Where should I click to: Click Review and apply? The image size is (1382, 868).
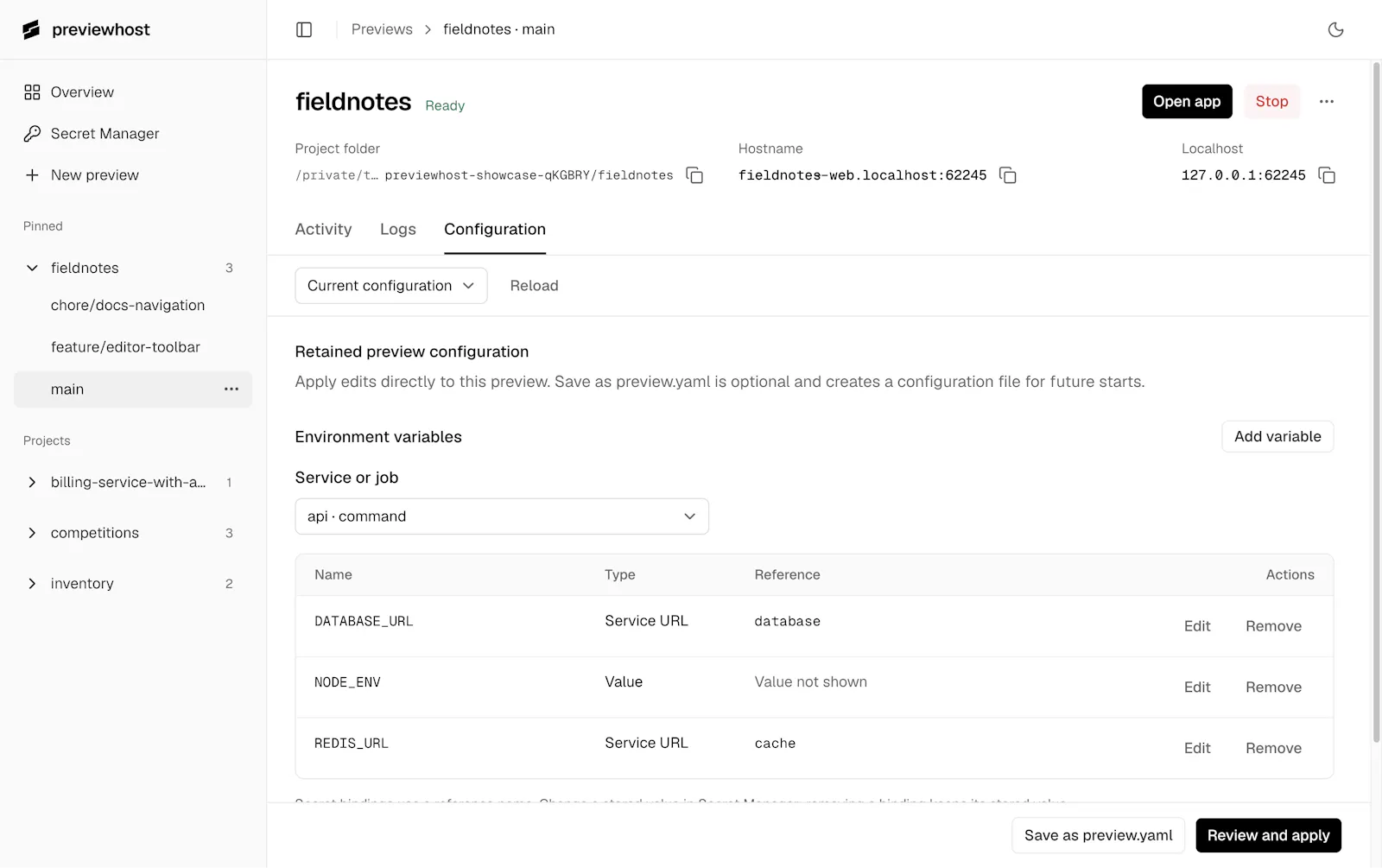(x=1268, y=835)
